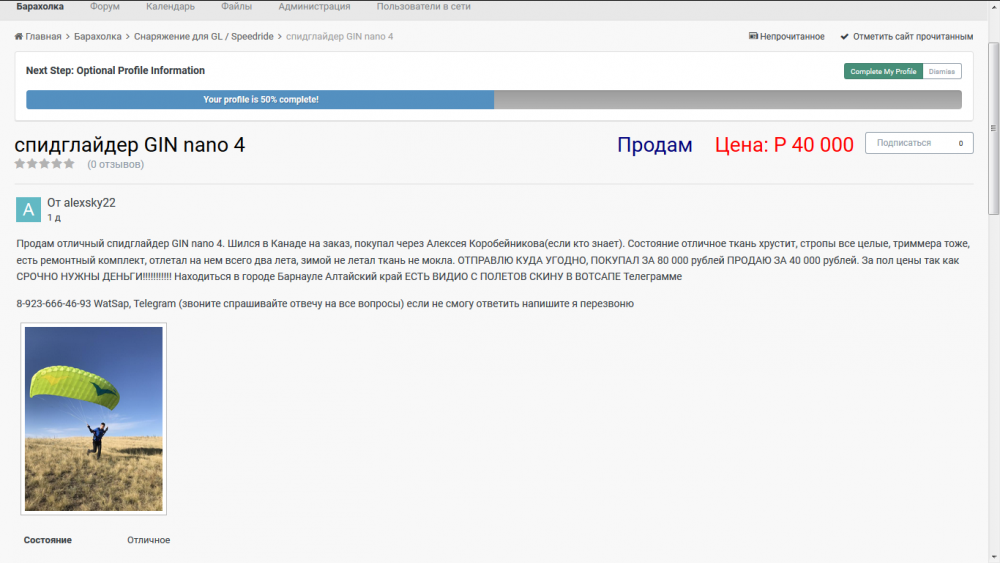Click the Подписаться button
Image resolution: width=1000 pixels, height=563 pixels.
pyautogui.click(x=904, y=143)
